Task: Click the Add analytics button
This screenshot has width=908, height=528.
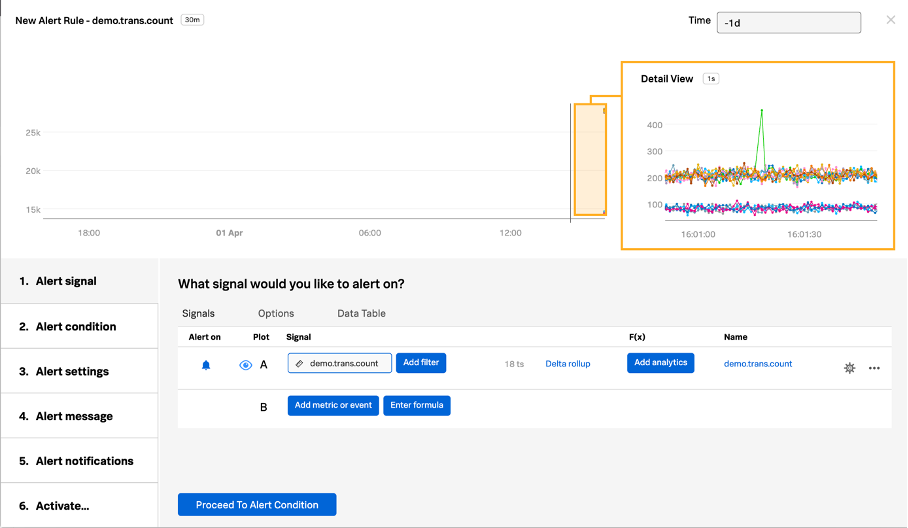Action: tap(660, 363)
